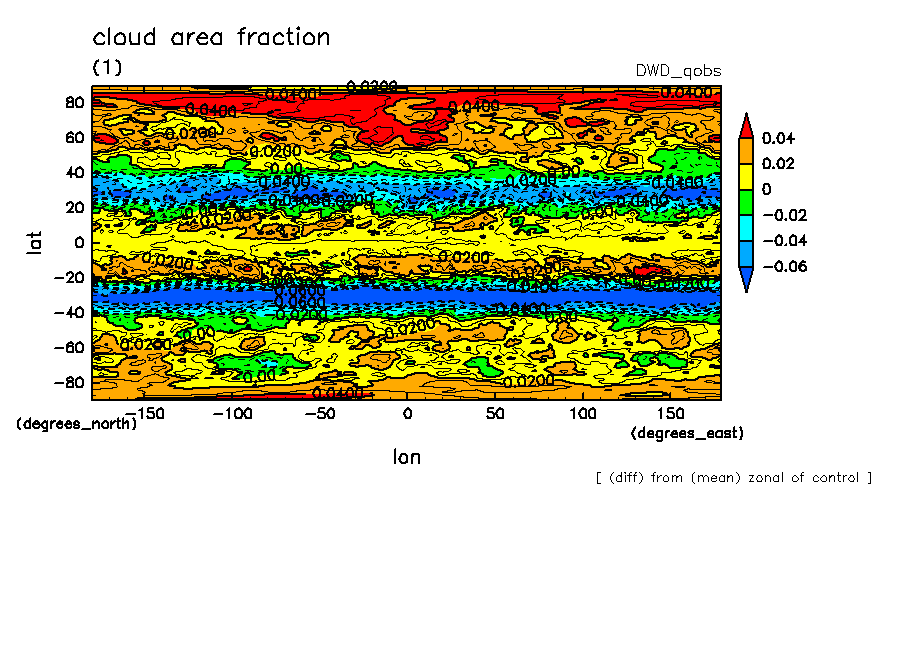This screenshot has height=654, width=904.
Task: Click the -80 latitude tick label
Action: coord(69,383)
